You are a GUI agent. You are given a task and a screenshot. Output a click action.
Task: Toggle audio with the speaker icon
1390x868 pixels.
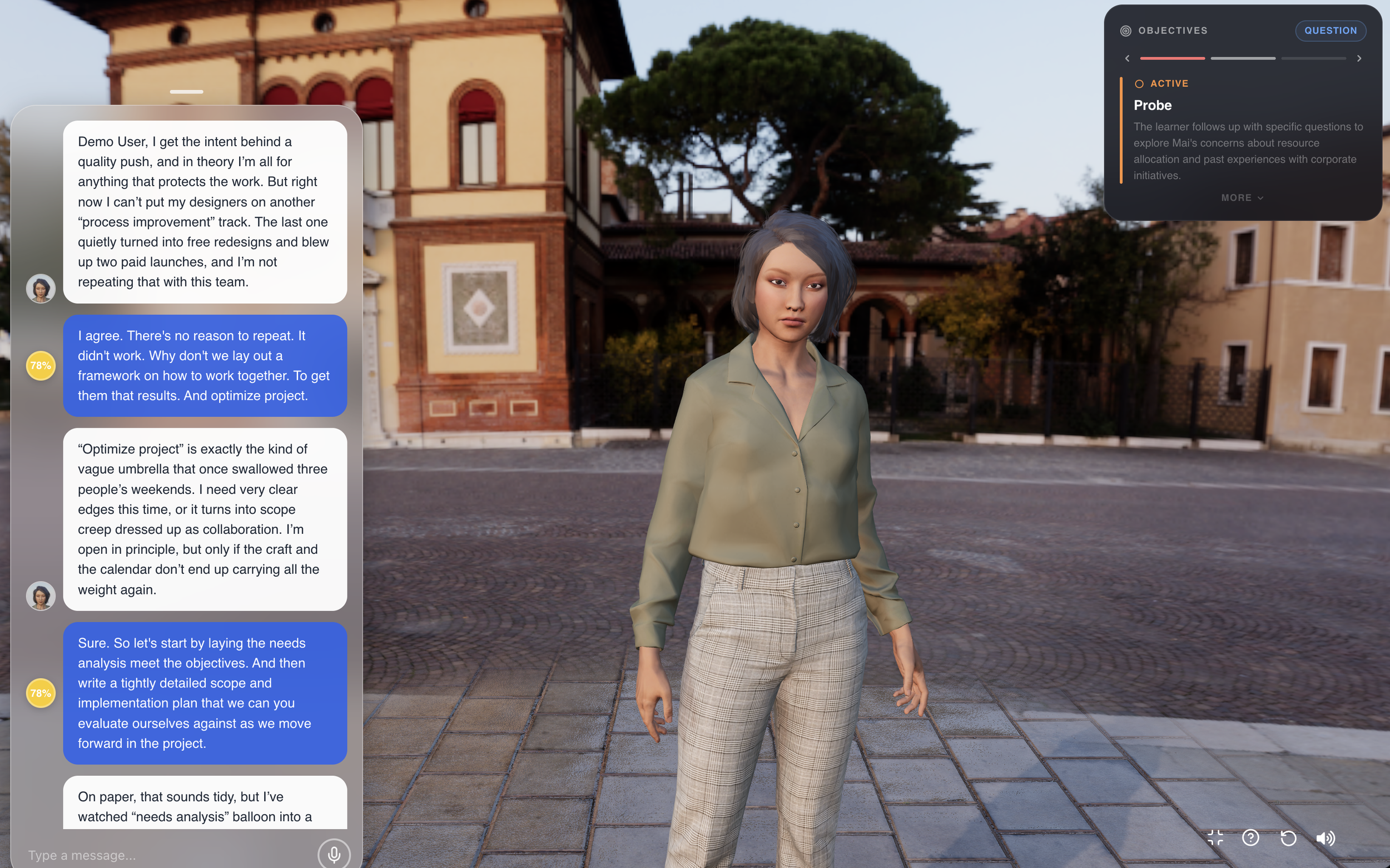[x=1327, y=837]
